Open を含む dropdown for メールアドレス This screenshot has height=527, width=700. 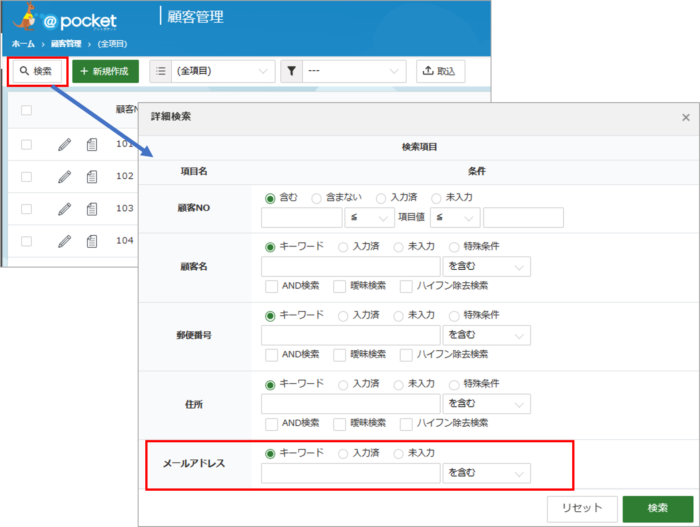[x=487, y=473]
